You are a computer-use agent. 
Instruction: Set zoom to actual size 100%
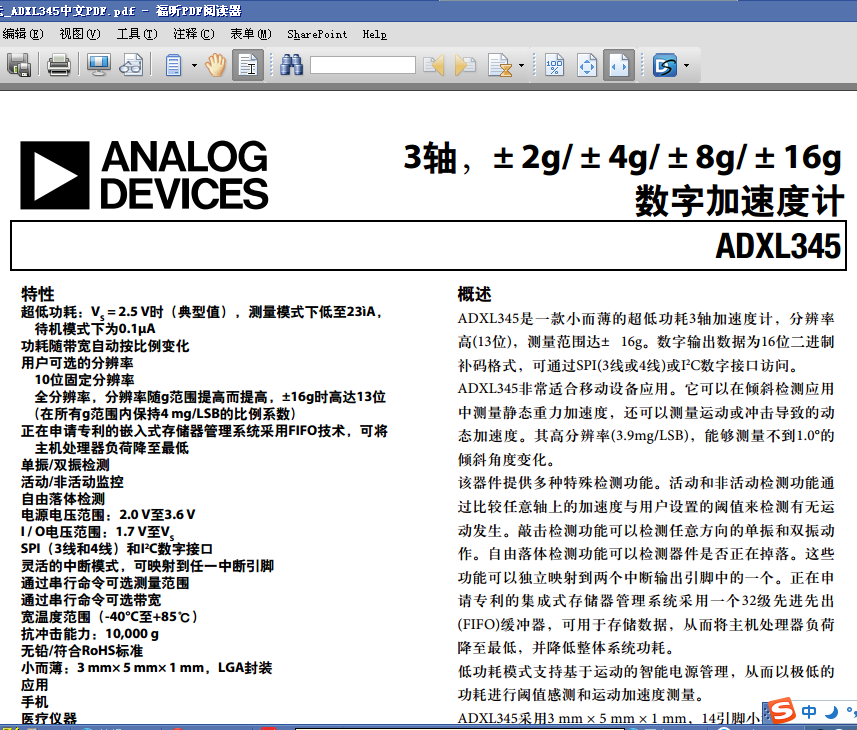554,66
